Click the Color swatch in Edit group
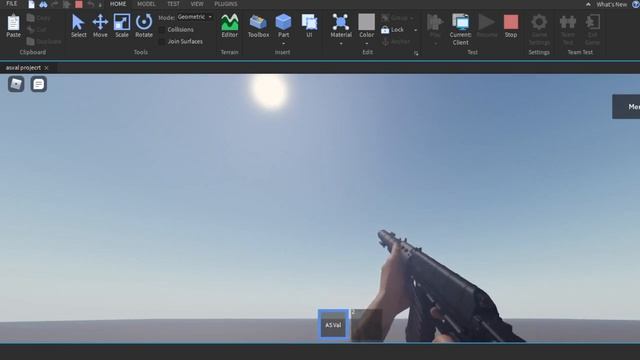 367,22
